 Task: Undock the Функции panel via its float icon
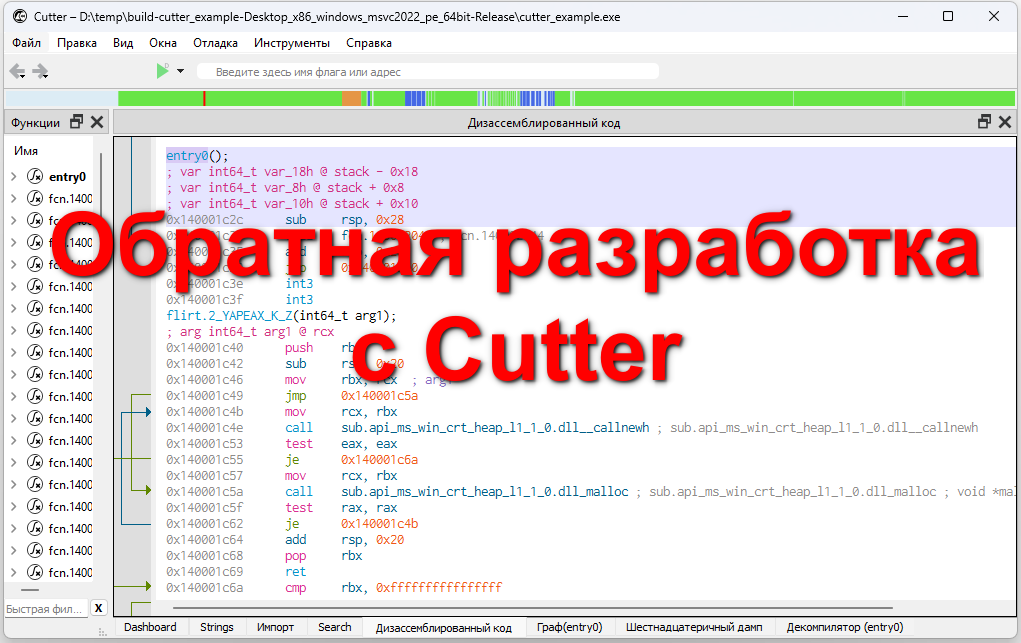coord(77,121)
